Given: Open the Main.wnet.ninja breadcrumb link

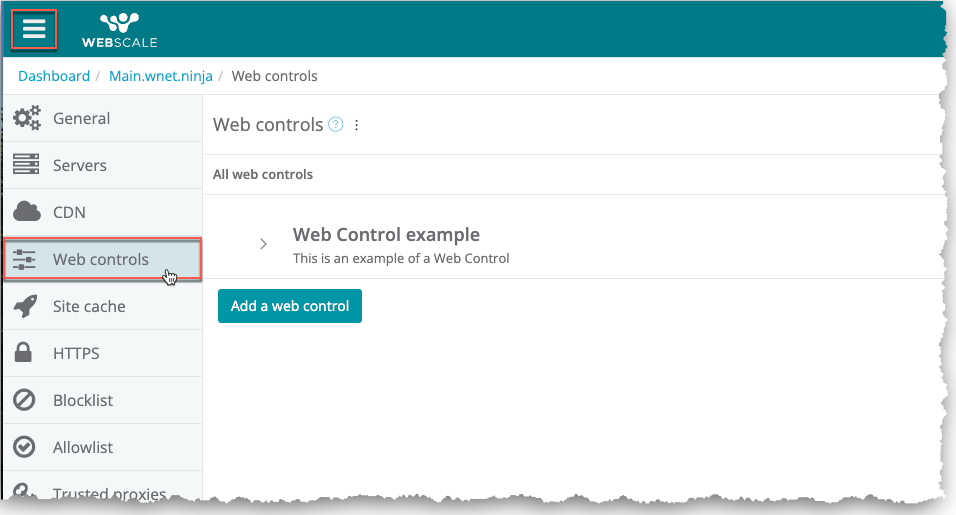Looking at the screenshot, I should 161,76.
